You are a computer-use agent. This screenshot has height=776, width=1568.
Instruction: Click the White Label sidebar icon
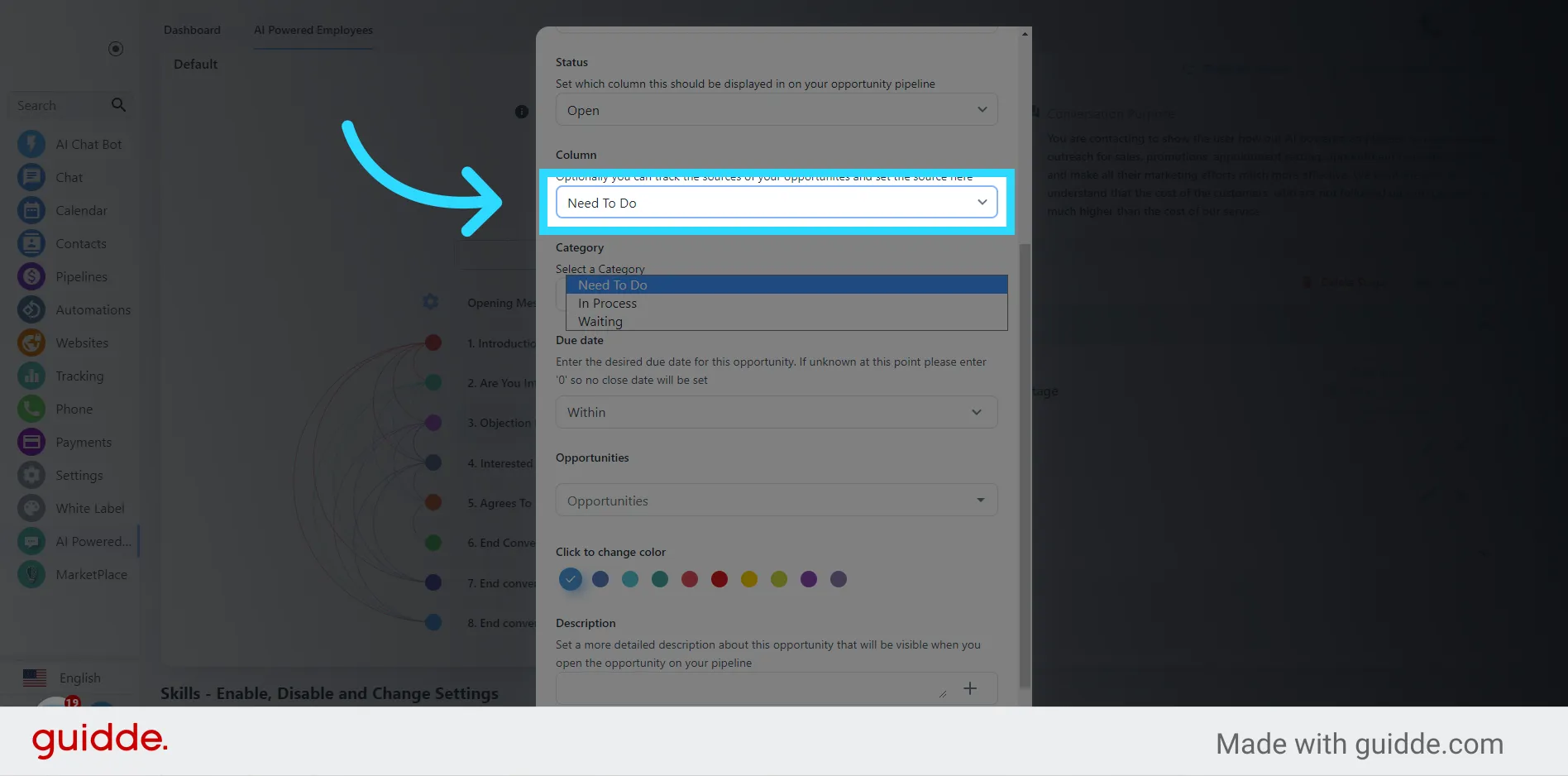point(31,508)
